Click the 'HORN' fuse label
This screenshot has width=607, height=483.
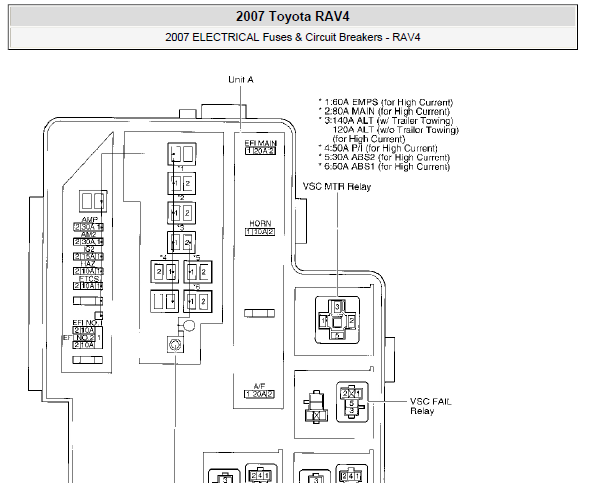coord(260,224)
